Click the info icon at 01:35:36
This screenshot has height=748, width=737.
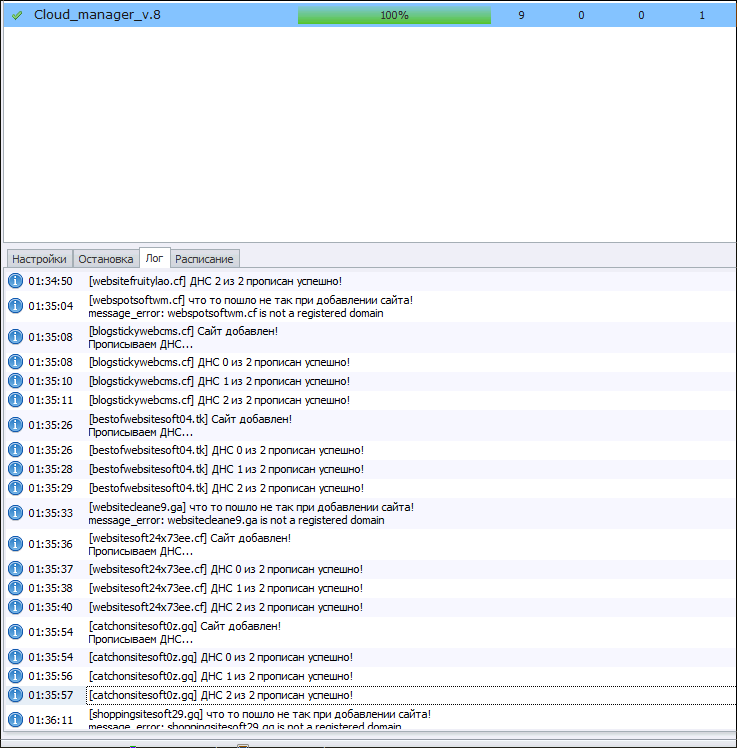(x=15, y=544)
